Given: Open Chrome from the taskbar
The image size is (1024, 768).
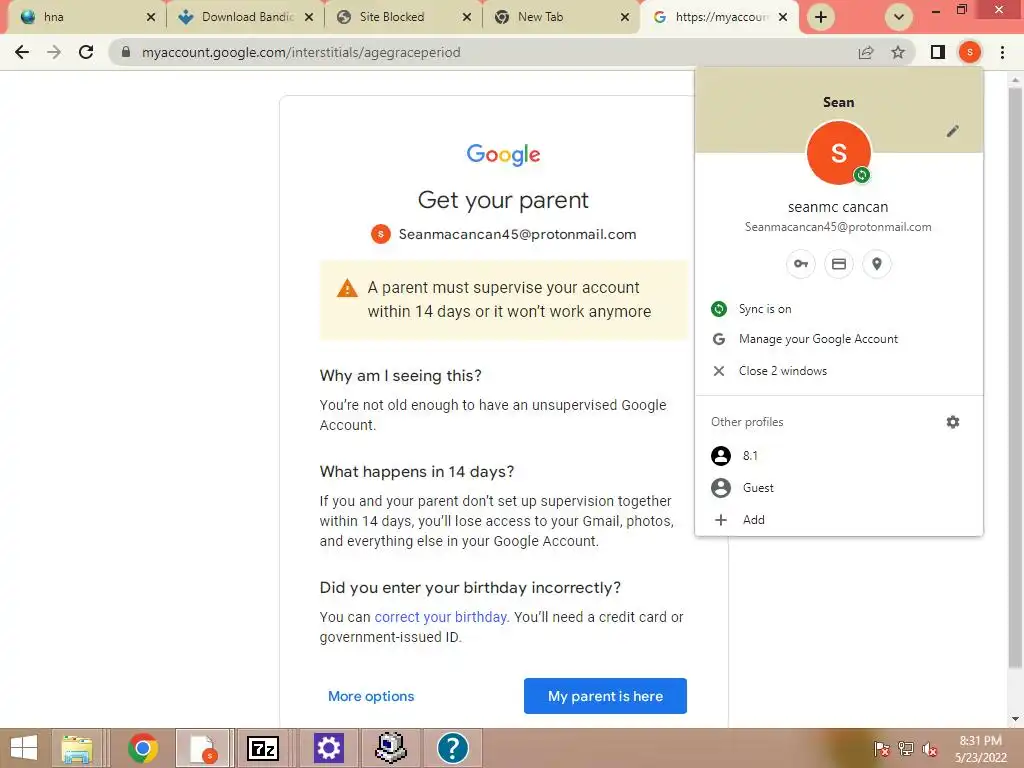Looking at the screenshot, I should pyautogui.click(x=143, y=748).
